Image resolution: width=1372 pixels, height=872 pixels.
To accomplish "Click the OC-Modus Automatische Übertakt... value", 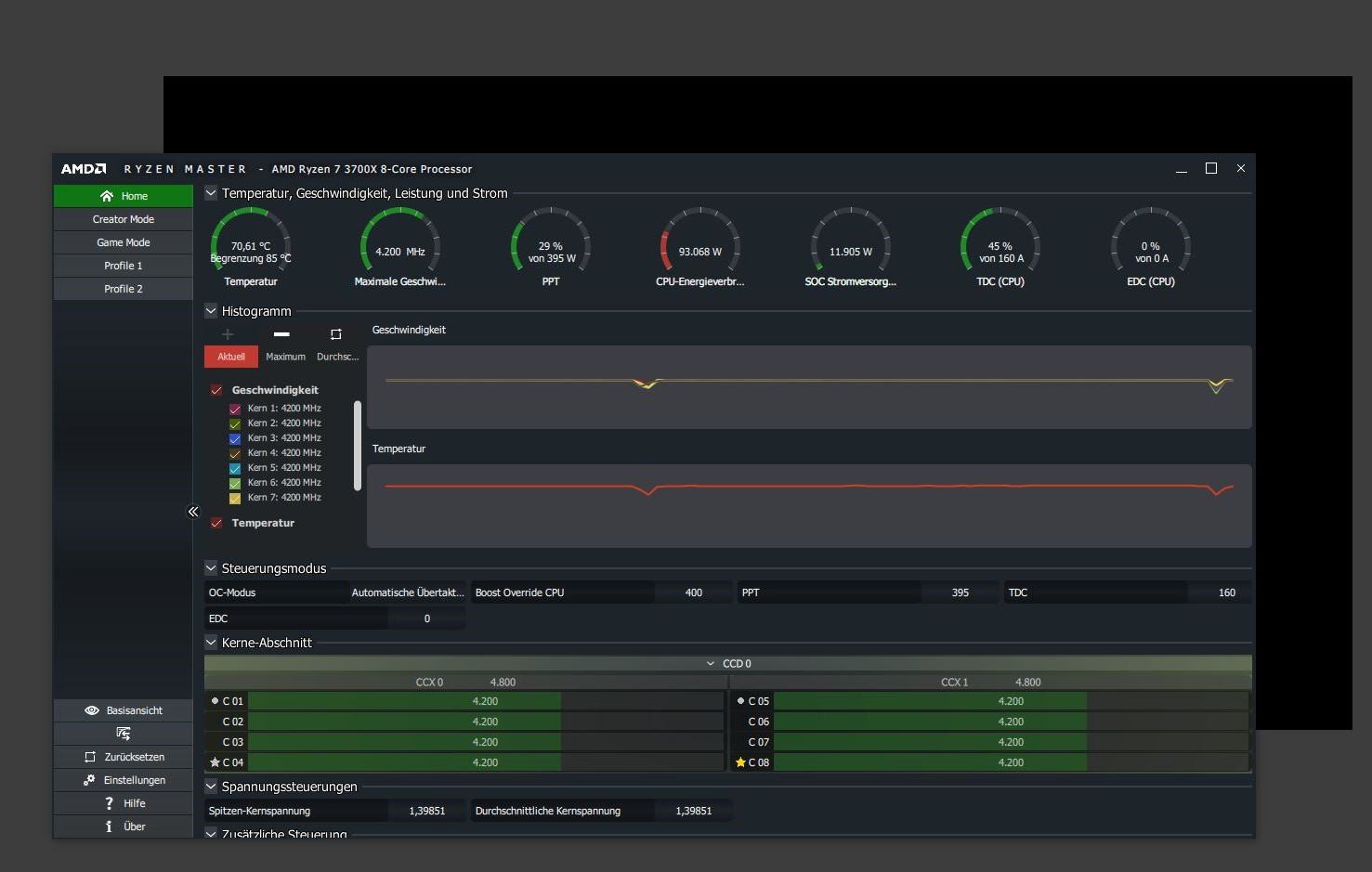I will (x=408, y=592).
